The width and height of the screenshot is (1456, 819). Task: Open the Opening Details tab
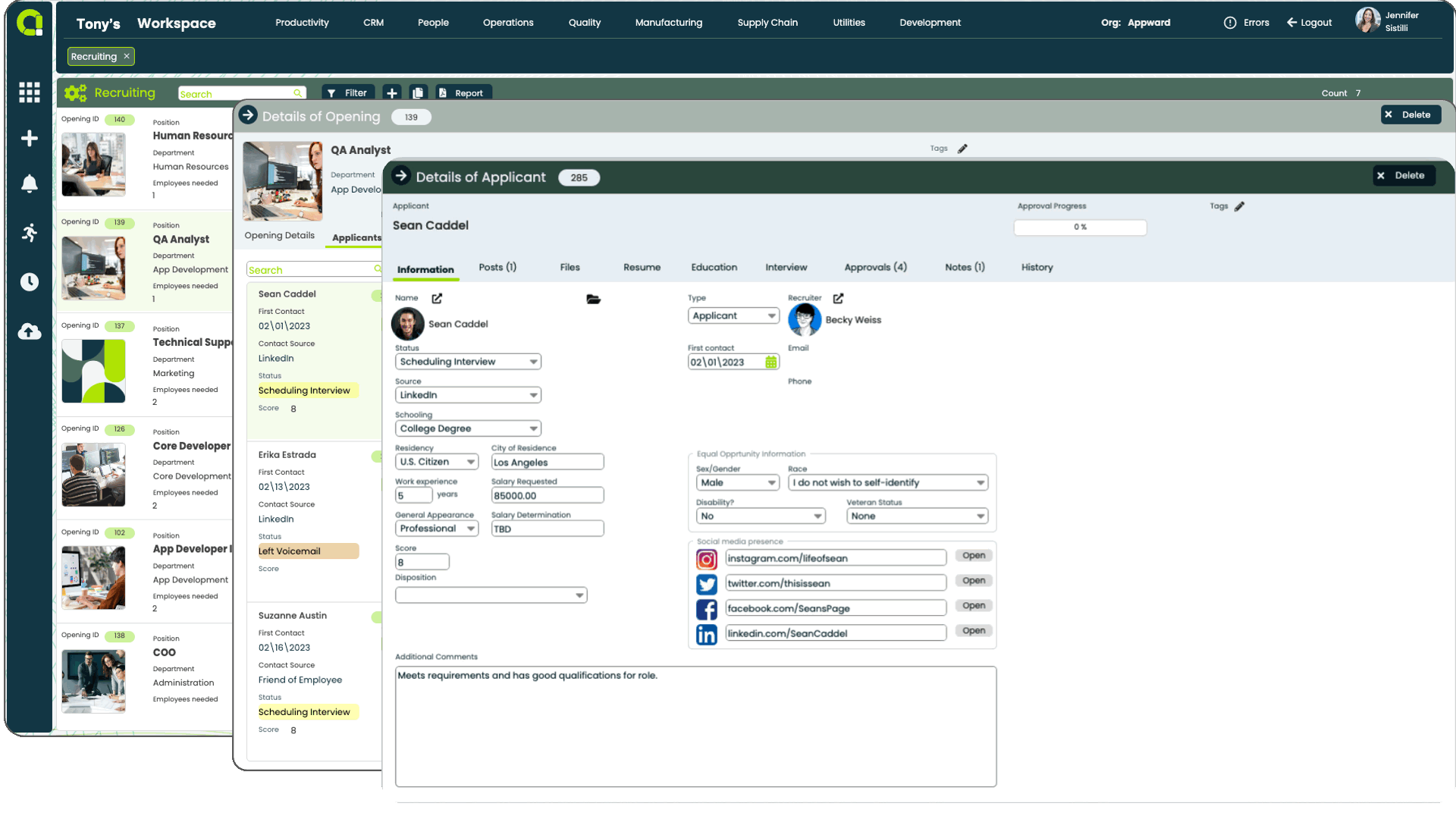[x=280, y=236]
